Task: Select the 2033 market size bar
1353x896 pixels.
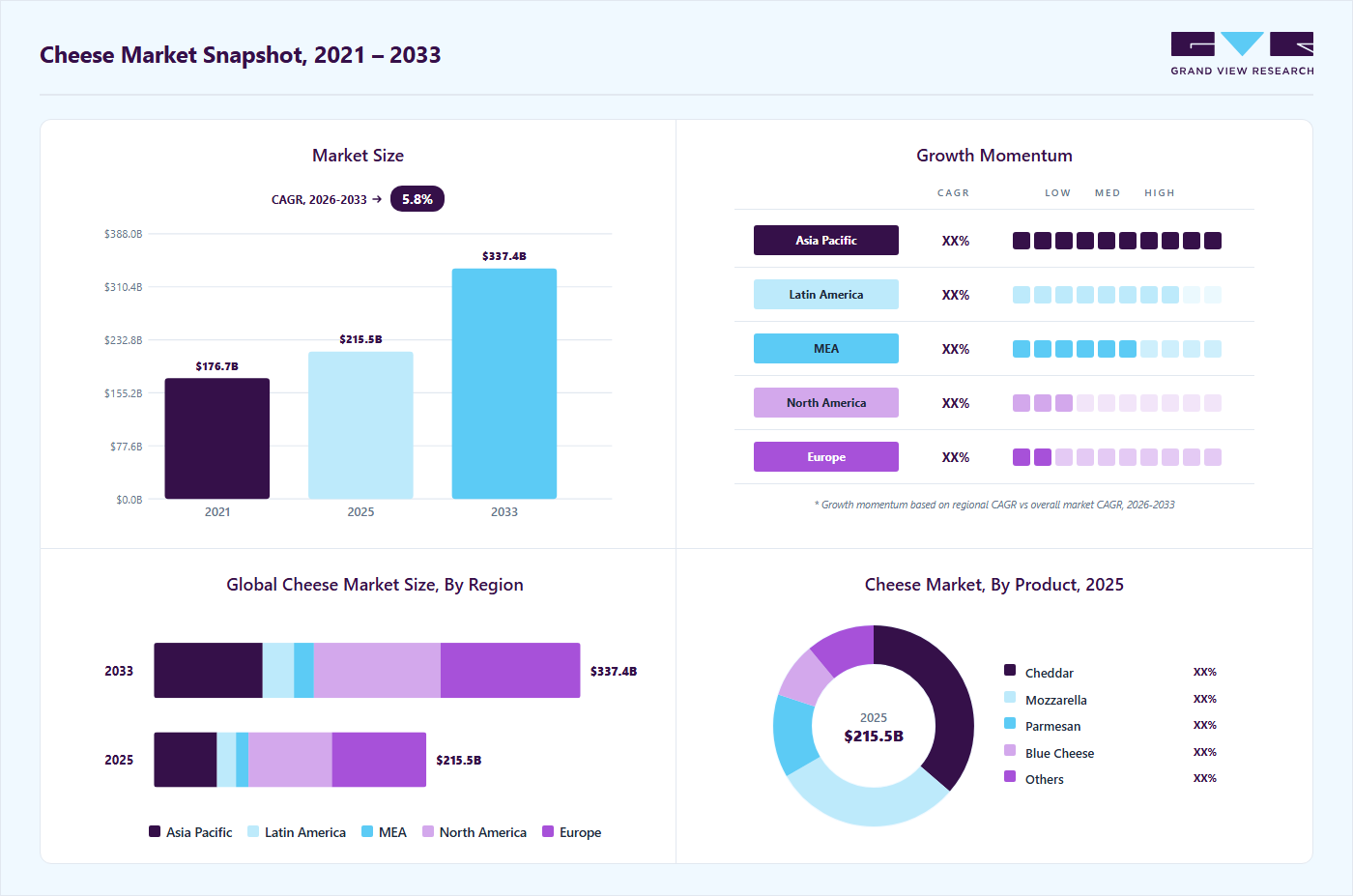Action: click(504, 384)
